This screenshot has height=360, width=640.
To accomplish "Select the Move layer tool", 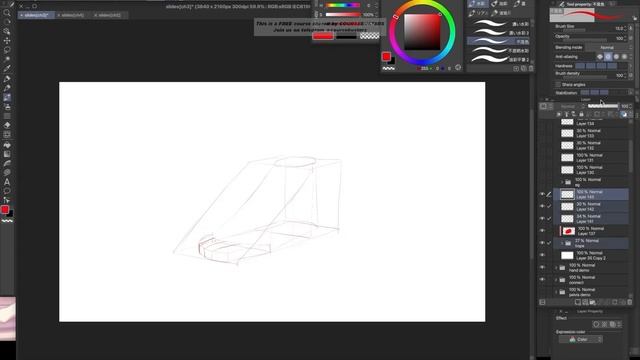I will 7,41.
